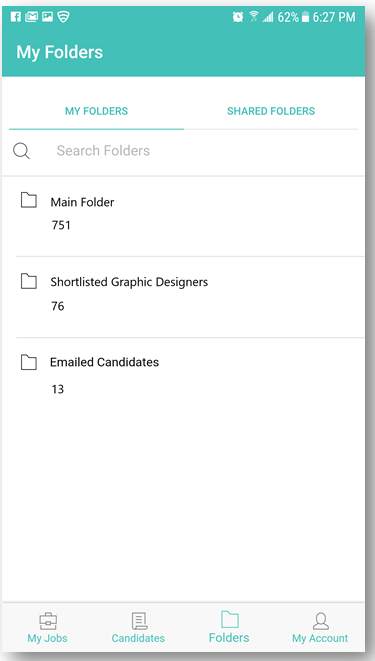
Task: Open the Facebook notification in status bar
Action: (x=16, y=17)
